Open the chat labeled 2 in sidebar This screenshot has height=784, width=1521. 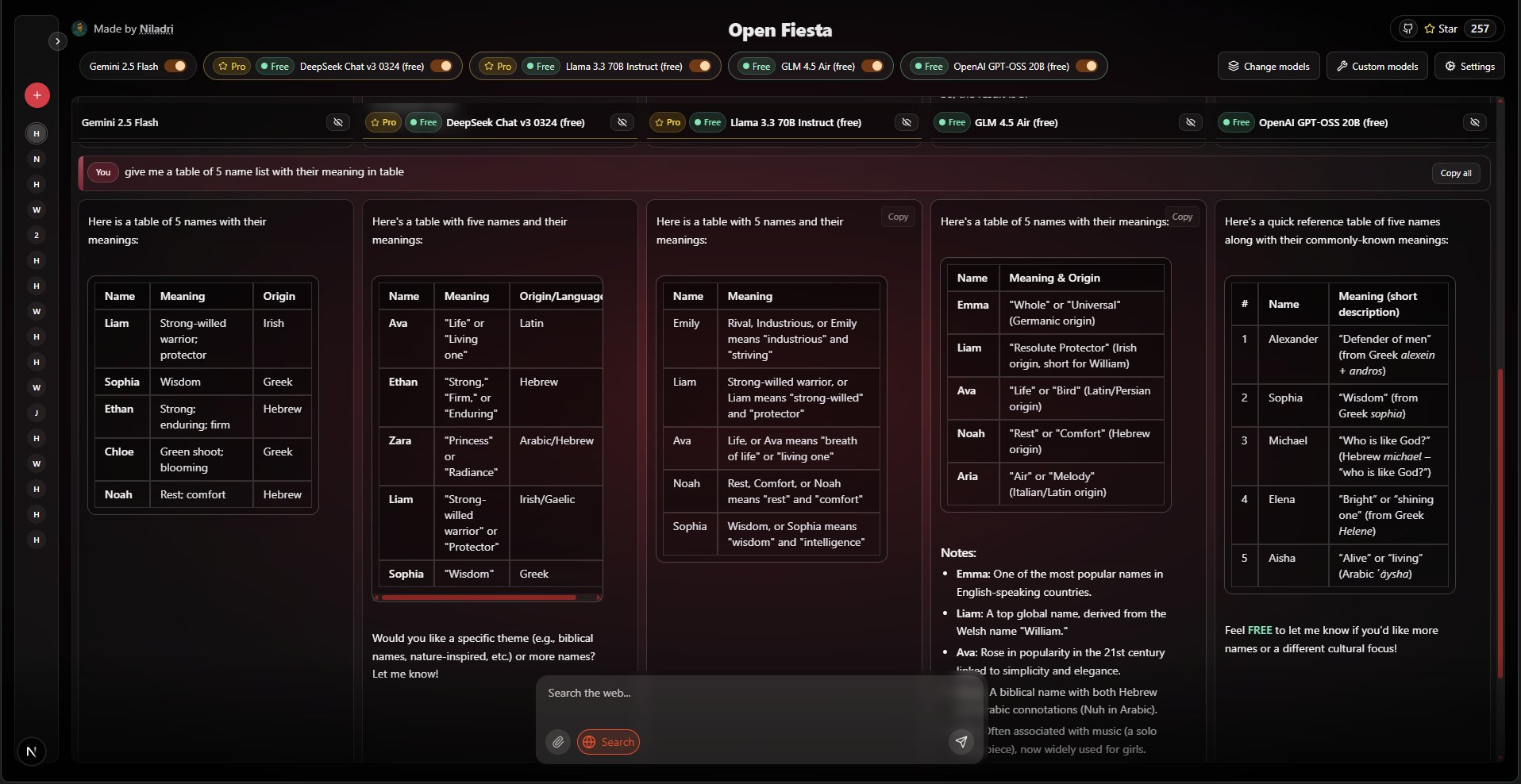point(37,235)
